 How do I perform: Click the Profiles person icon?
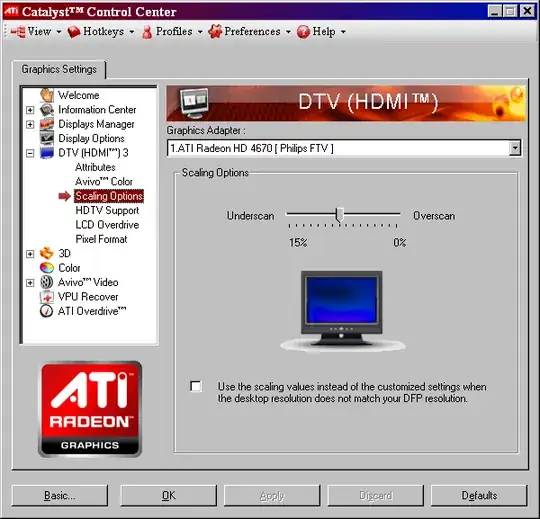[x=147, y=32]
